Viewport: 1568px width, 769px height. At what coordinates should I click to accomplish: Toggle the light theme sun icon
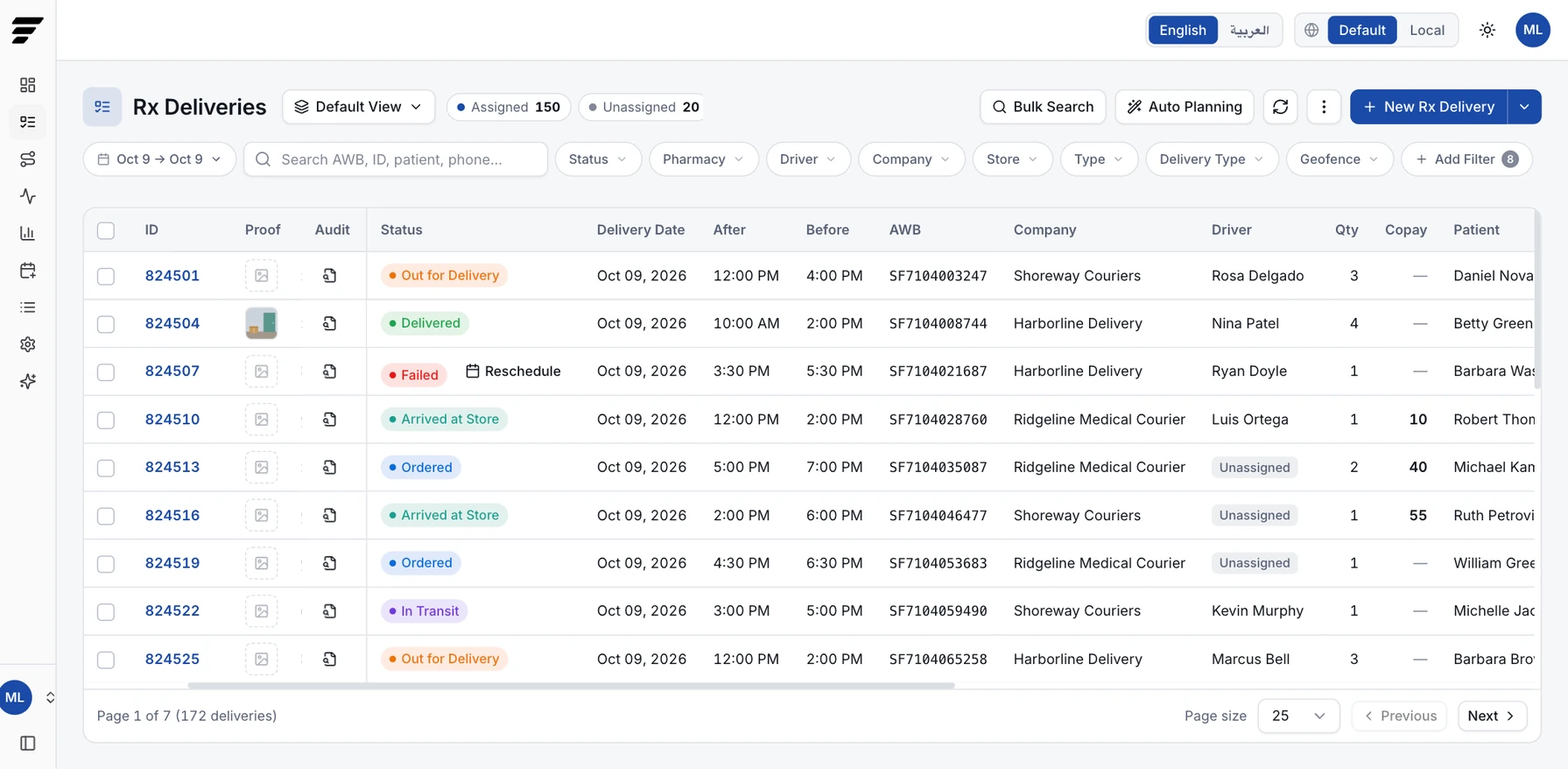(1487, 30)
